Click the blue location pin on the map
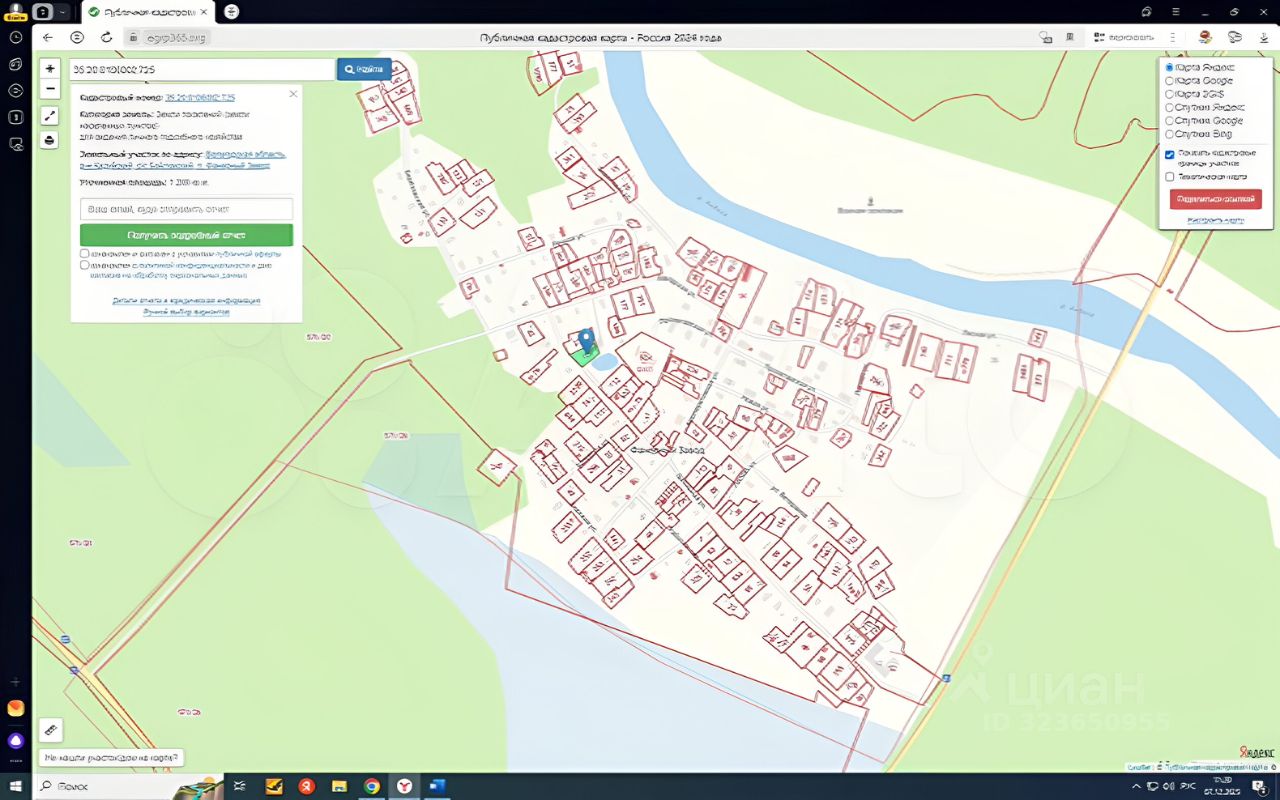The height and width of the screenshot is (800, 1280). (x=587, y=340)
